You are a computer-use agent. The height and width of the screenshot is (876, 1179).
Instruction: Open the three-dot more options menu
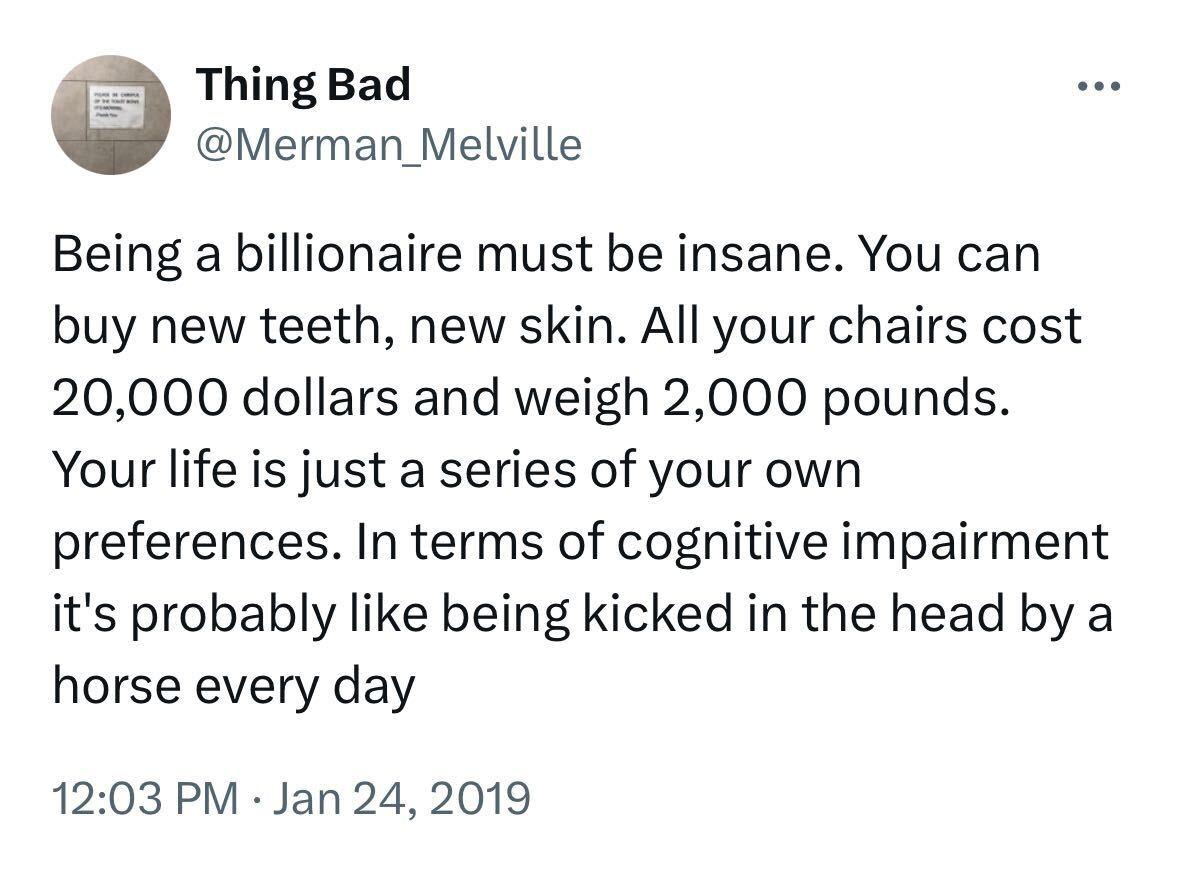coord(1100,87)
